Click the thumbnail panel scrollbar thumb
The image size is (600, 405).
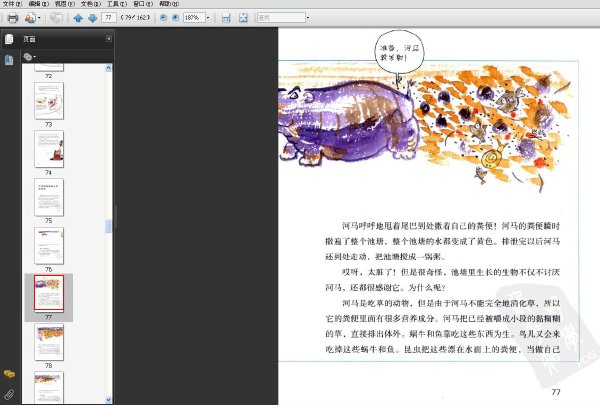(108, 226)
